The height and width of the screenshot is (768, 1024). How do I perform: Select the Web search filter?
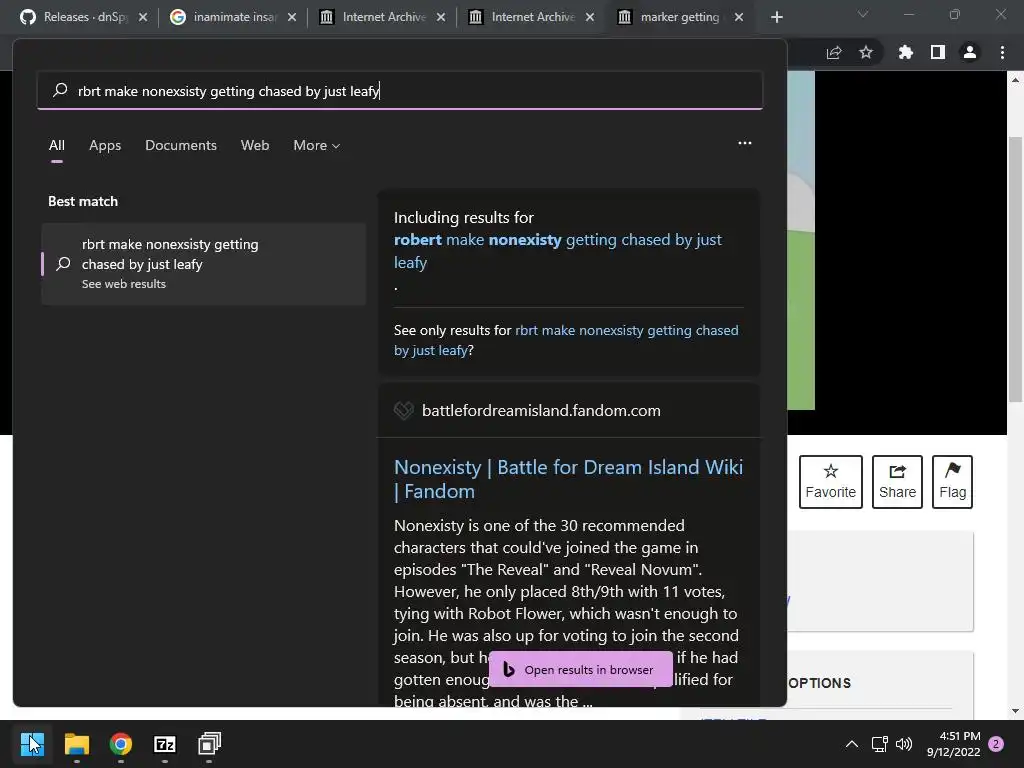pos(255,146)
